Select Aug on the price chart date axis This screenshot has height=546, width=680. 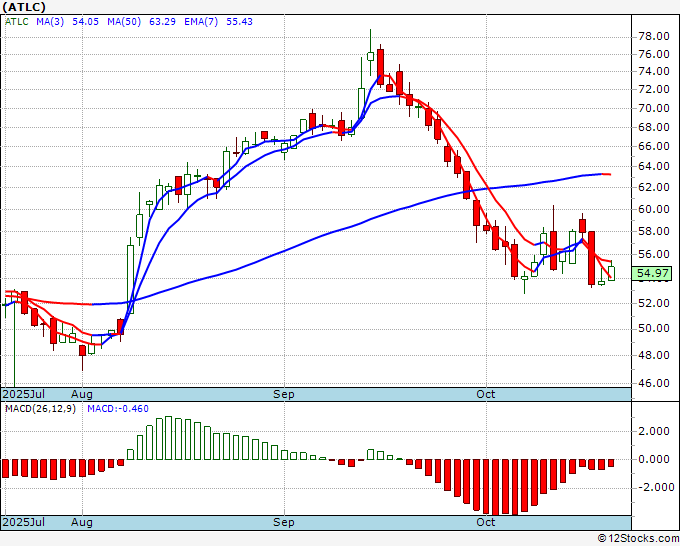point(82,394)
